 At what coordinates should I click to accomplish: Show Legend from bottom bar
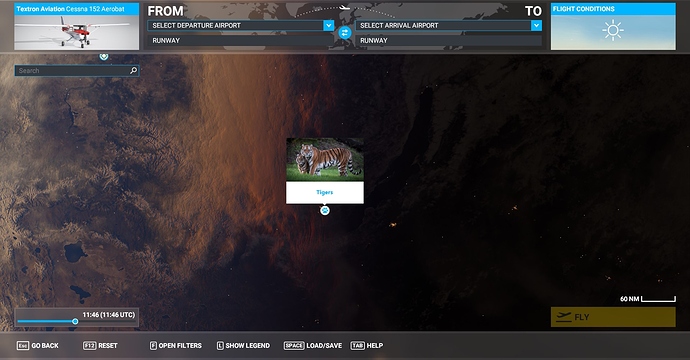pyautogui.click(x=243, y=345)
